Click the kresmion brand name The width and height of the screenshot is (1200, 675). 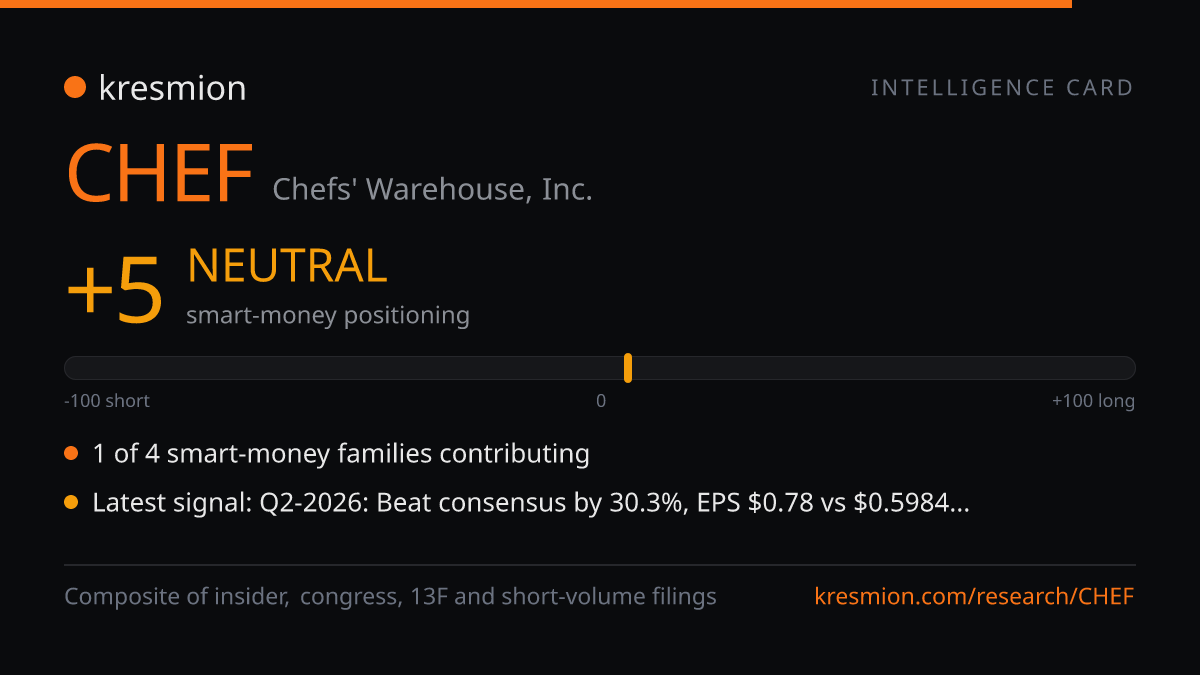coord(172,88)
